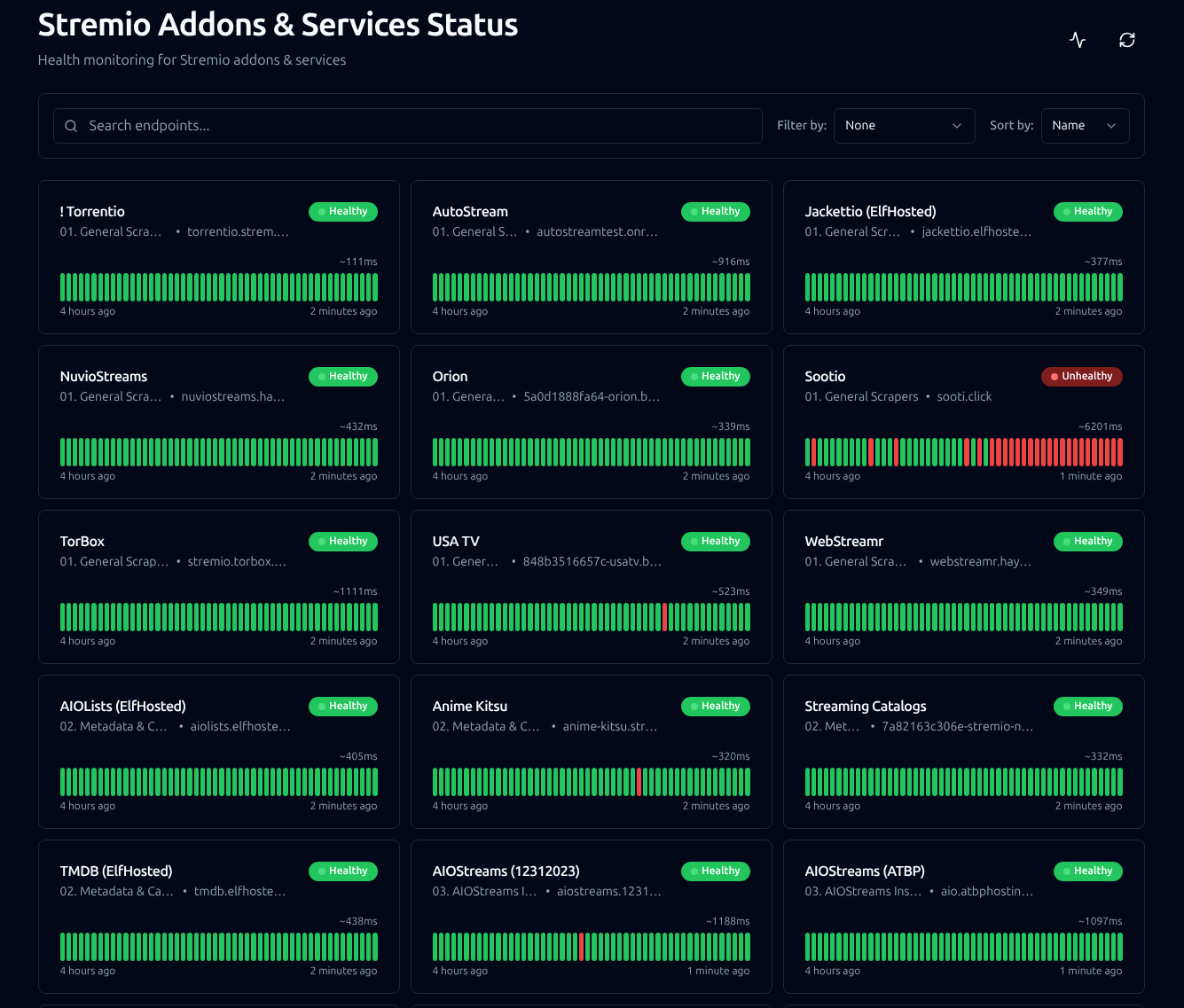The width and height of the screenshot is (1184, 1008).
Task: Click red bar in AIOStreams (12312023) timeline
Action: click(582, 947)
